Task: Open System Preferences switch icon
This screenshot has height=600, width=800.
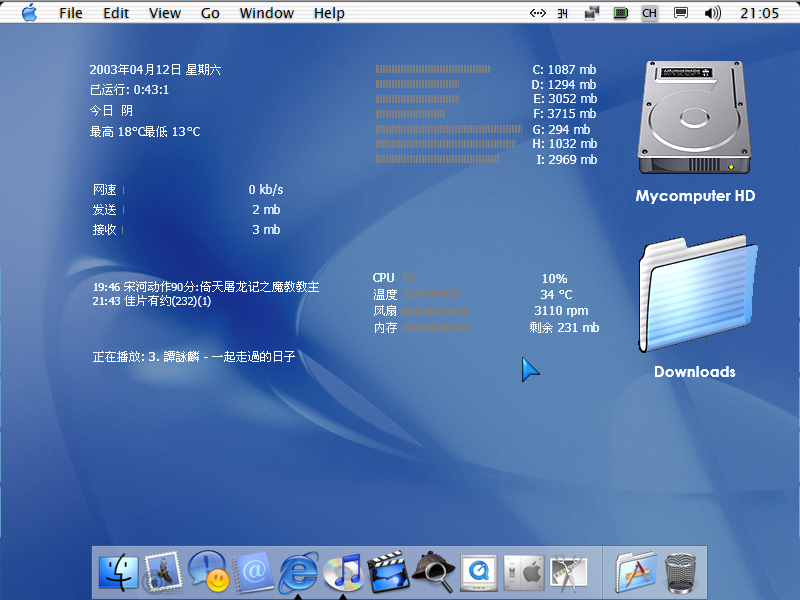Action: click(x=524, y=573)
